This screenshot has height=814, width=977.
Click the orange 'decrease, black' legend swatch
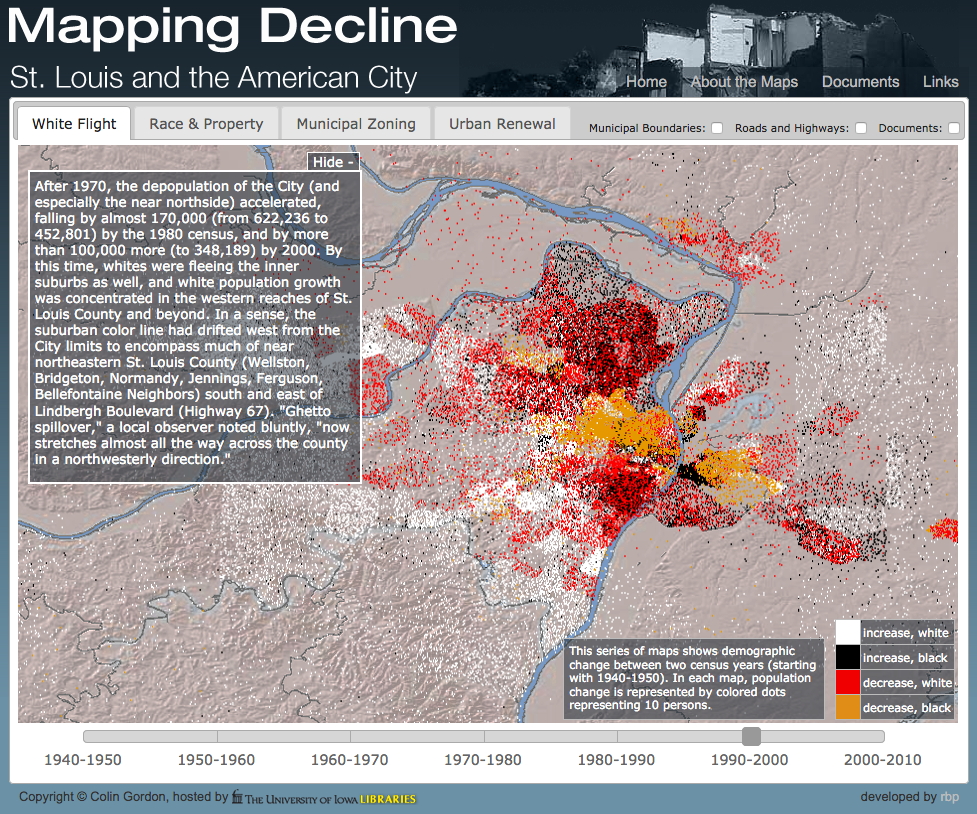[x=847, y=707]
